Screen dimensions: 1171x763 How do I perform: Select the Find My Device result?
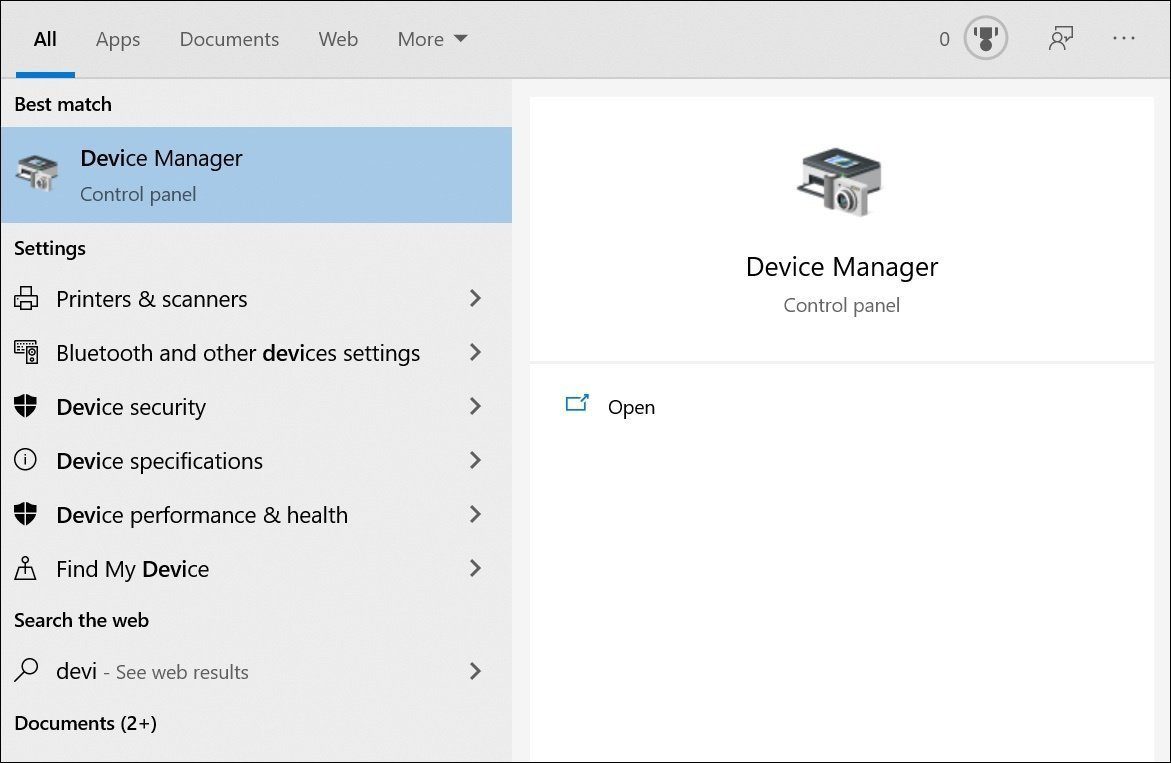pyautogui.click(x=256, y=568)
